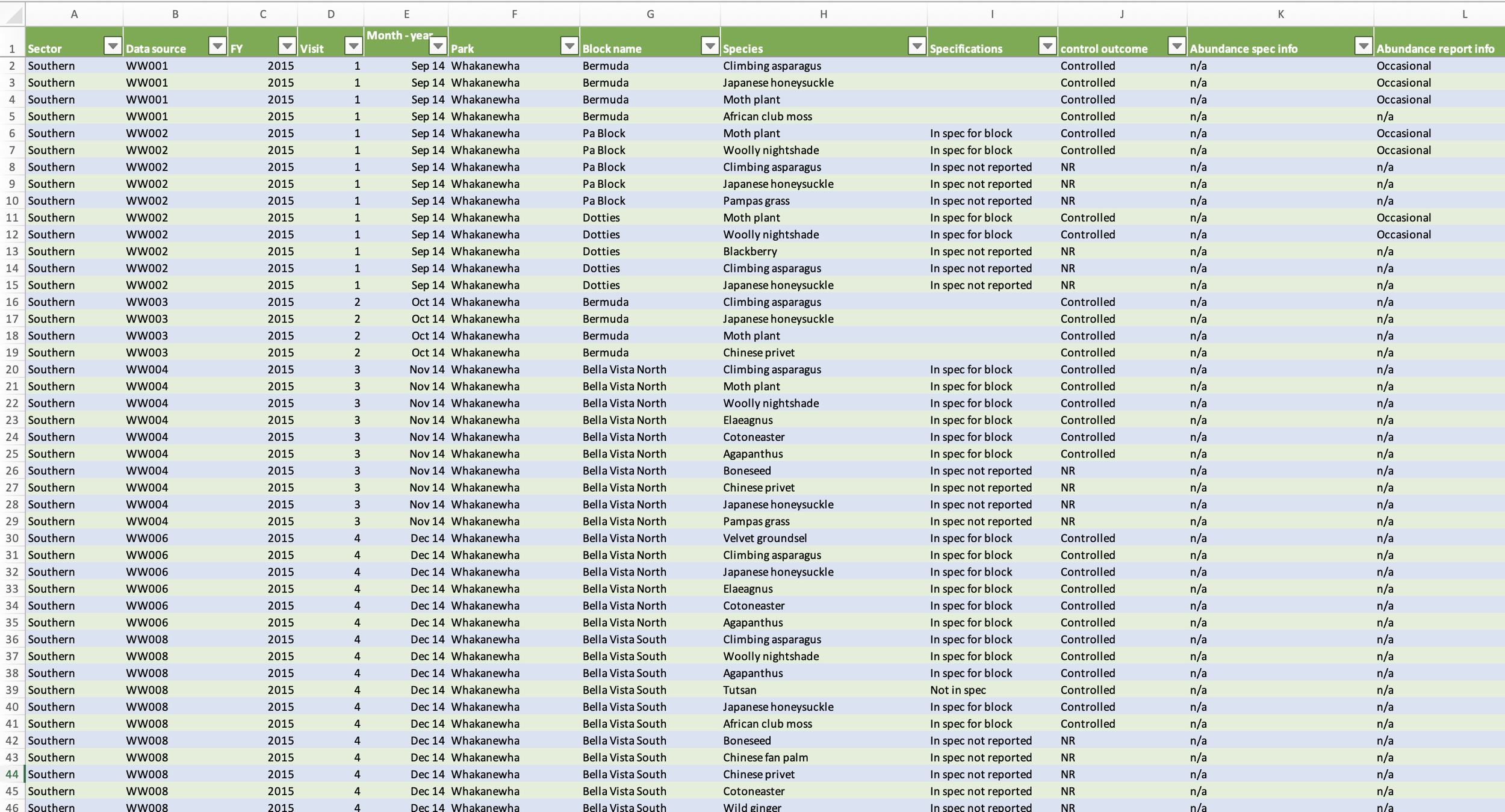Open the Visit column filter dropdown
Viewport: 1505px width, 812px height.
click(x=353, y=46)
